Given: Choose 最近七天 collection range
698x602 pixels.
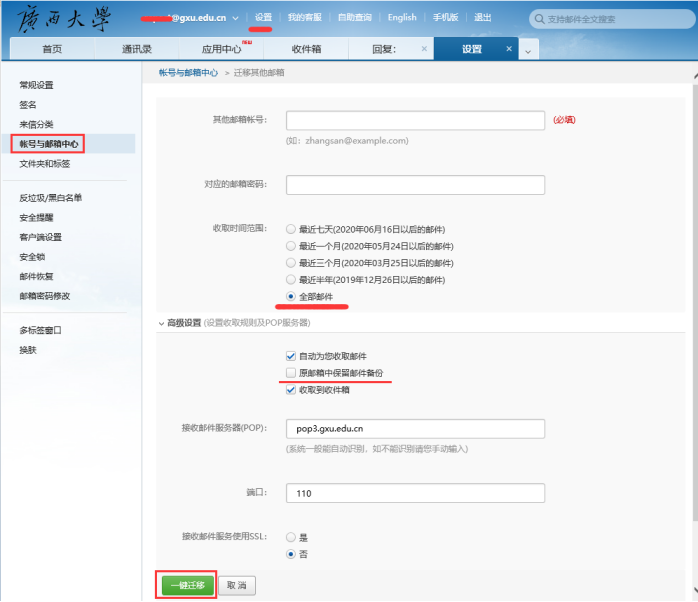Looking at the screenshot, I should click(x=291, y=229).
